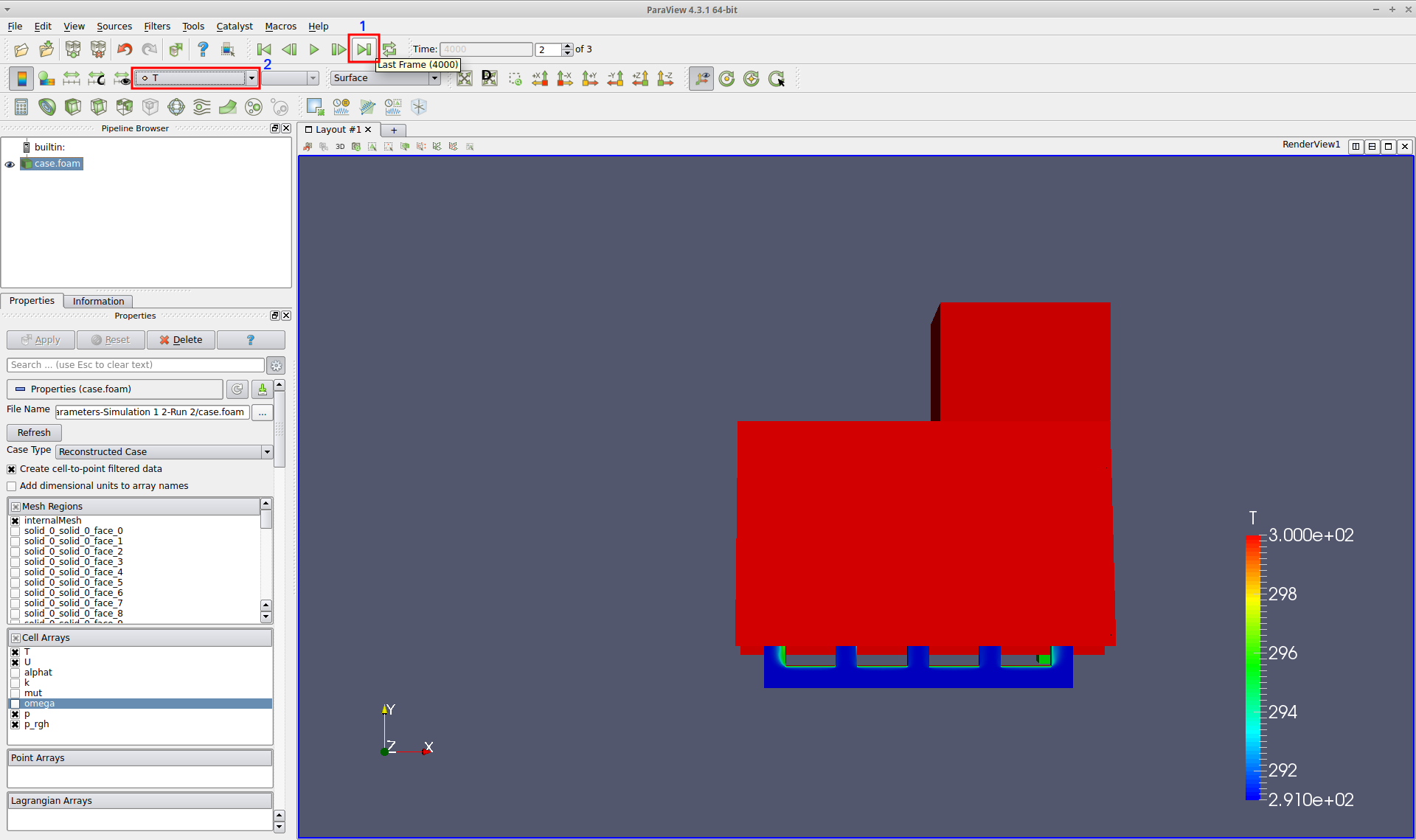Click the Undo icon
1416x840 pixels.
[x=125, y=49]
